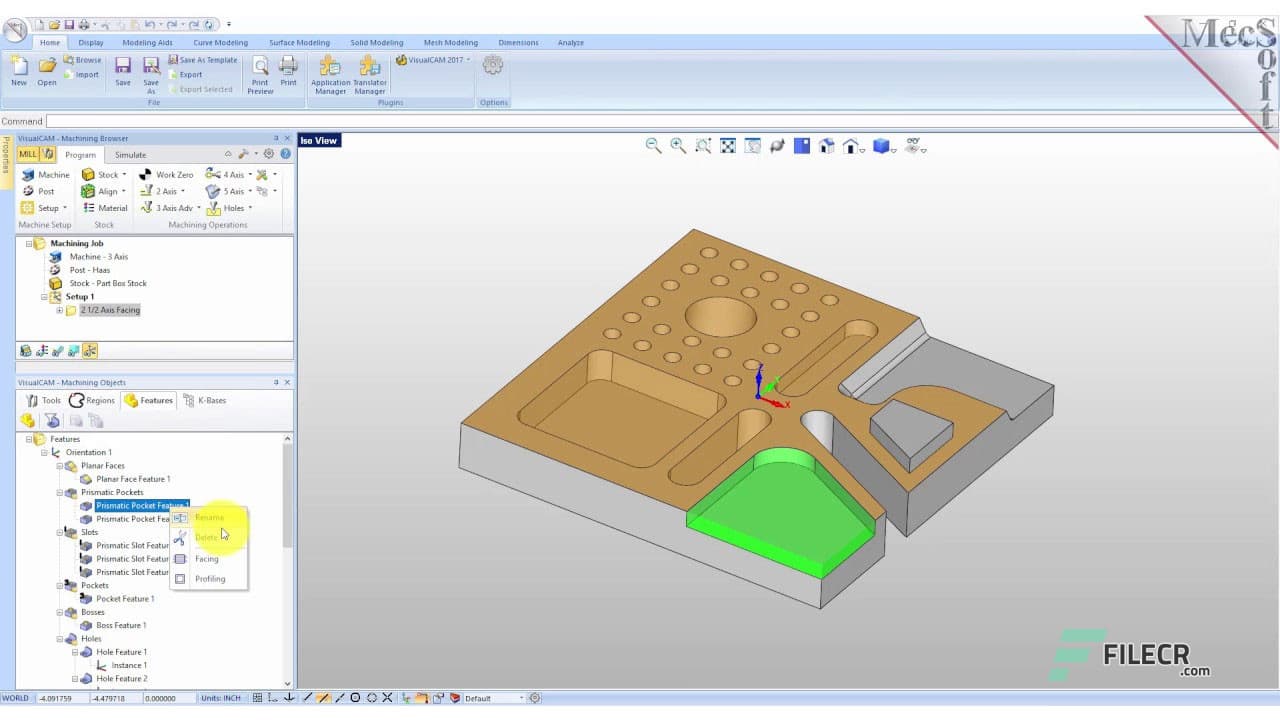Toggle the highlighted toolpath icon below the job tree

click(90, 350)
